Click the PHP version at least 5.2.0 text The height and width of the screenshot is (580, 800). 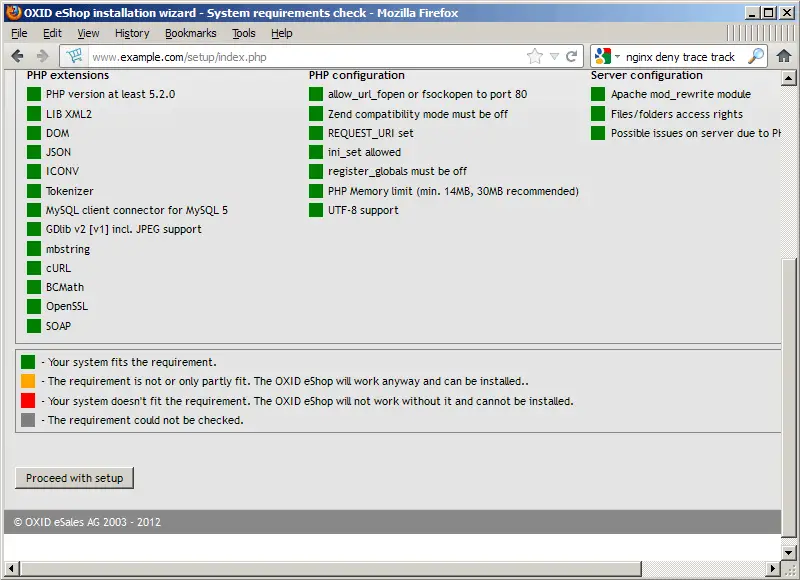tap(110, 94)
